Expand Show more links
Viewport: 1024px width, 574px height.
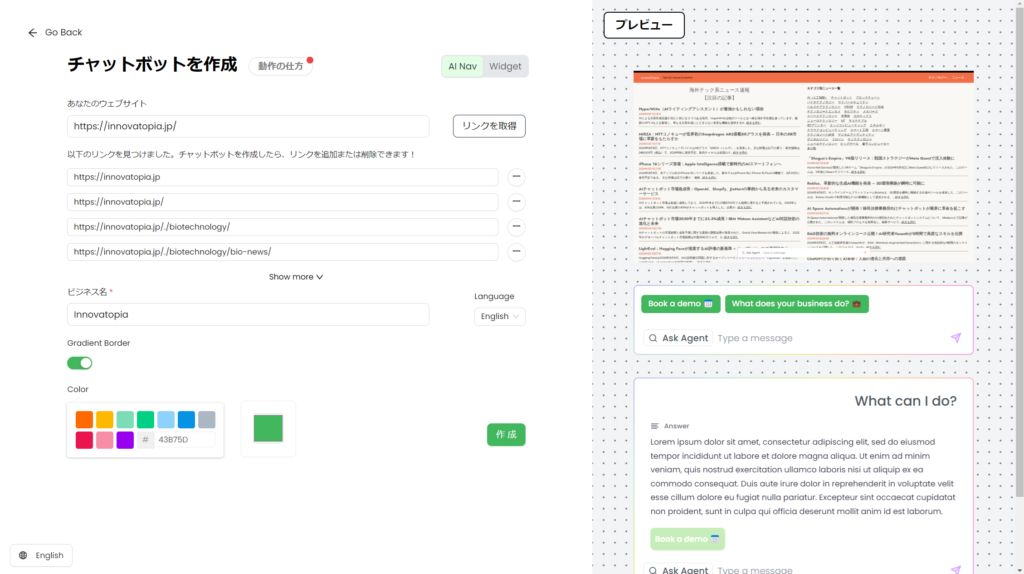(296, 277)
